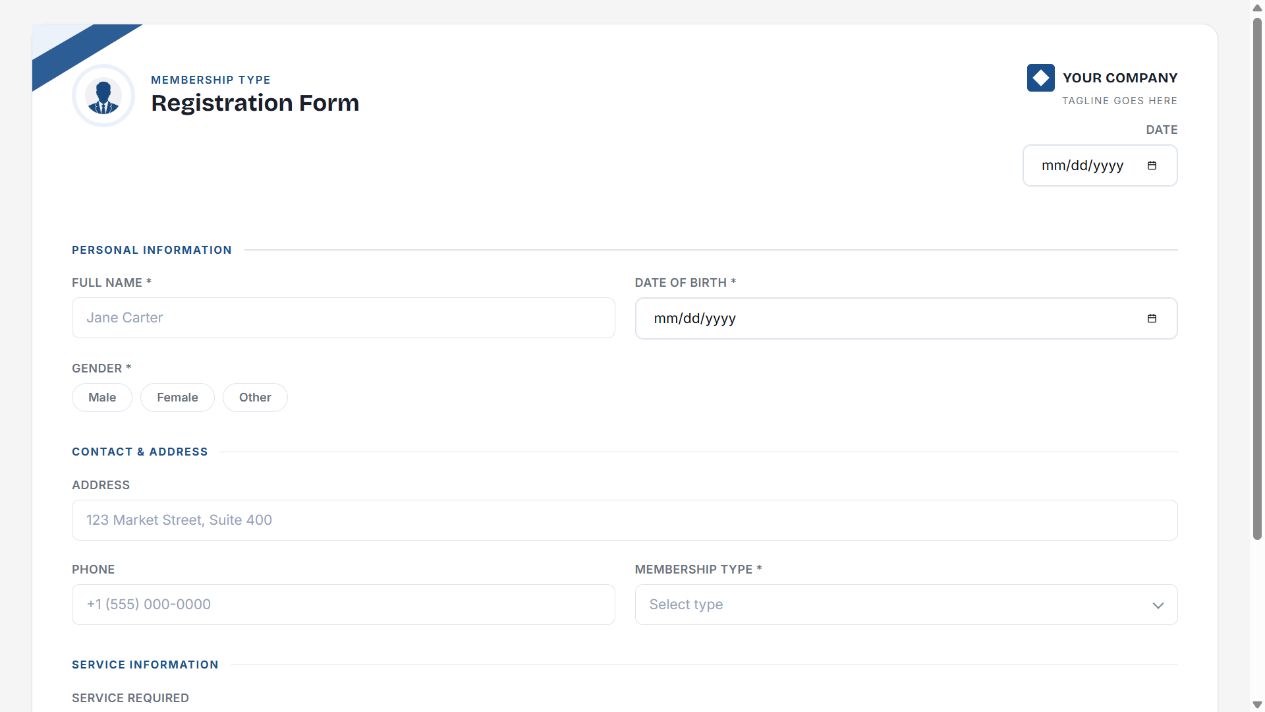Click the page vertical scrollbar
Image resolution: width=1265 pixels, height=712 pixels.
click(x=1257, y=278)
